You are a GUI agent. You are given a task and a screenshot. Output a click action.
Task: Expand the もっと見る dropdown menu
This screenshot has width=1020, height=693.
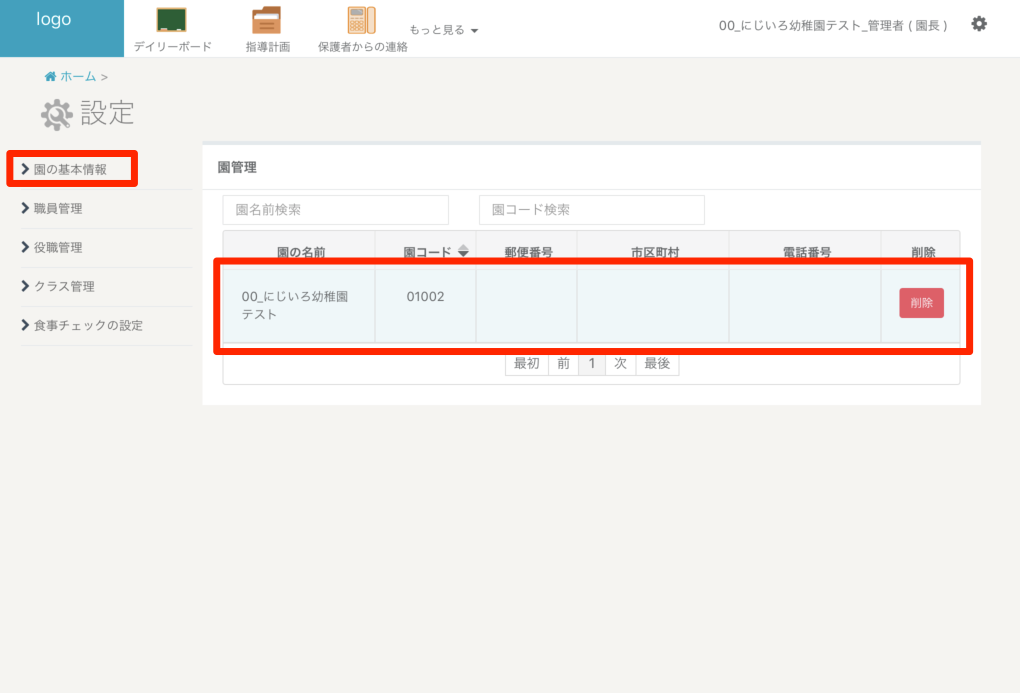pos(444,30)
